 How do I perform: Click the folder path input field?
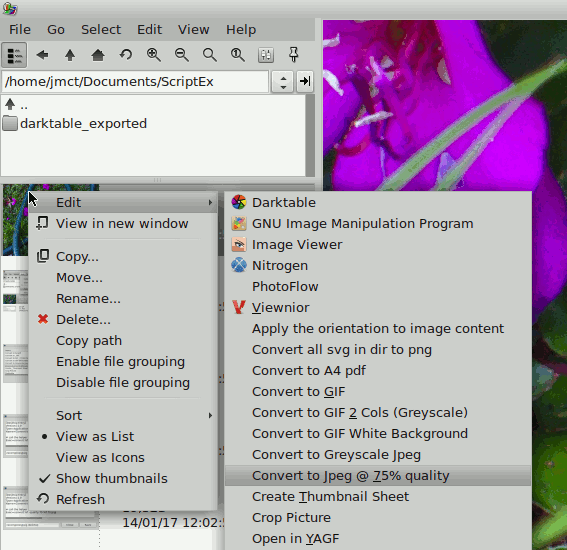tap(135, 82)
